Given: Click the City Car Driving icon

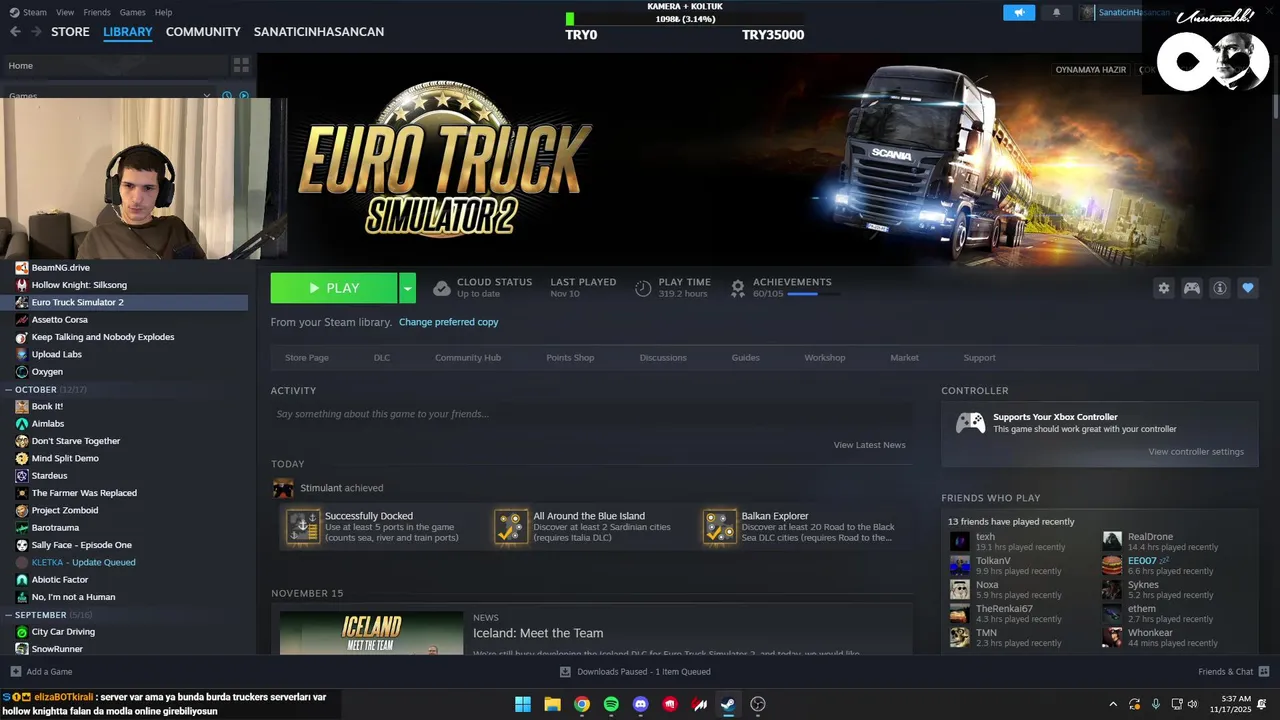Looking at the screenshot, I should point(22,632).
